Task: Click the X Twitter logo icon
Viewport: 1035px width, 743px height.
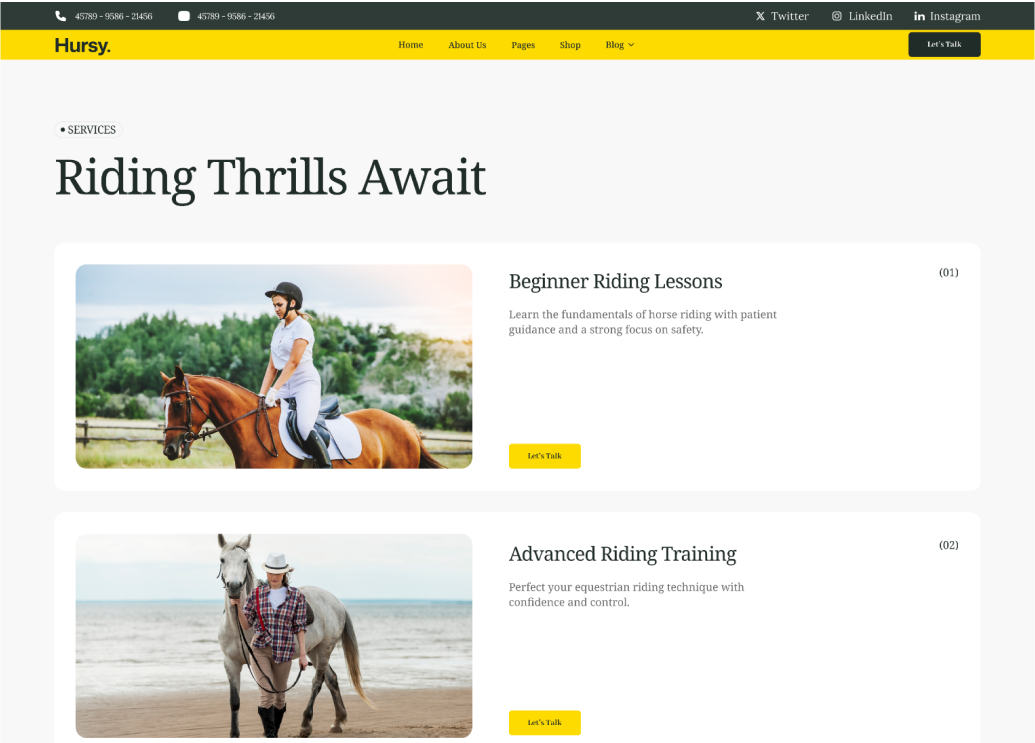Action: pyautogui.click(x=760, y=16)
